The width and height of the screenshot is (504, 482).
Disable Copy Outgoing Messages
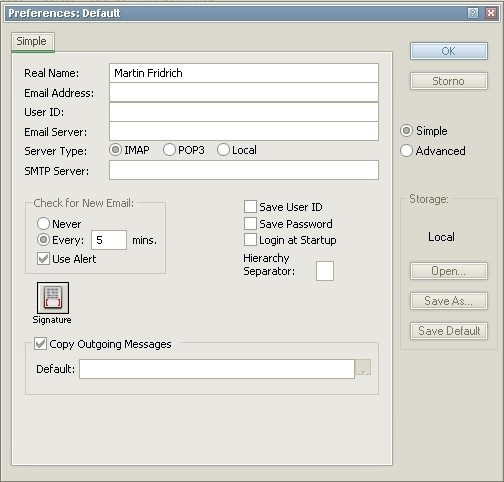coord(40,344)
